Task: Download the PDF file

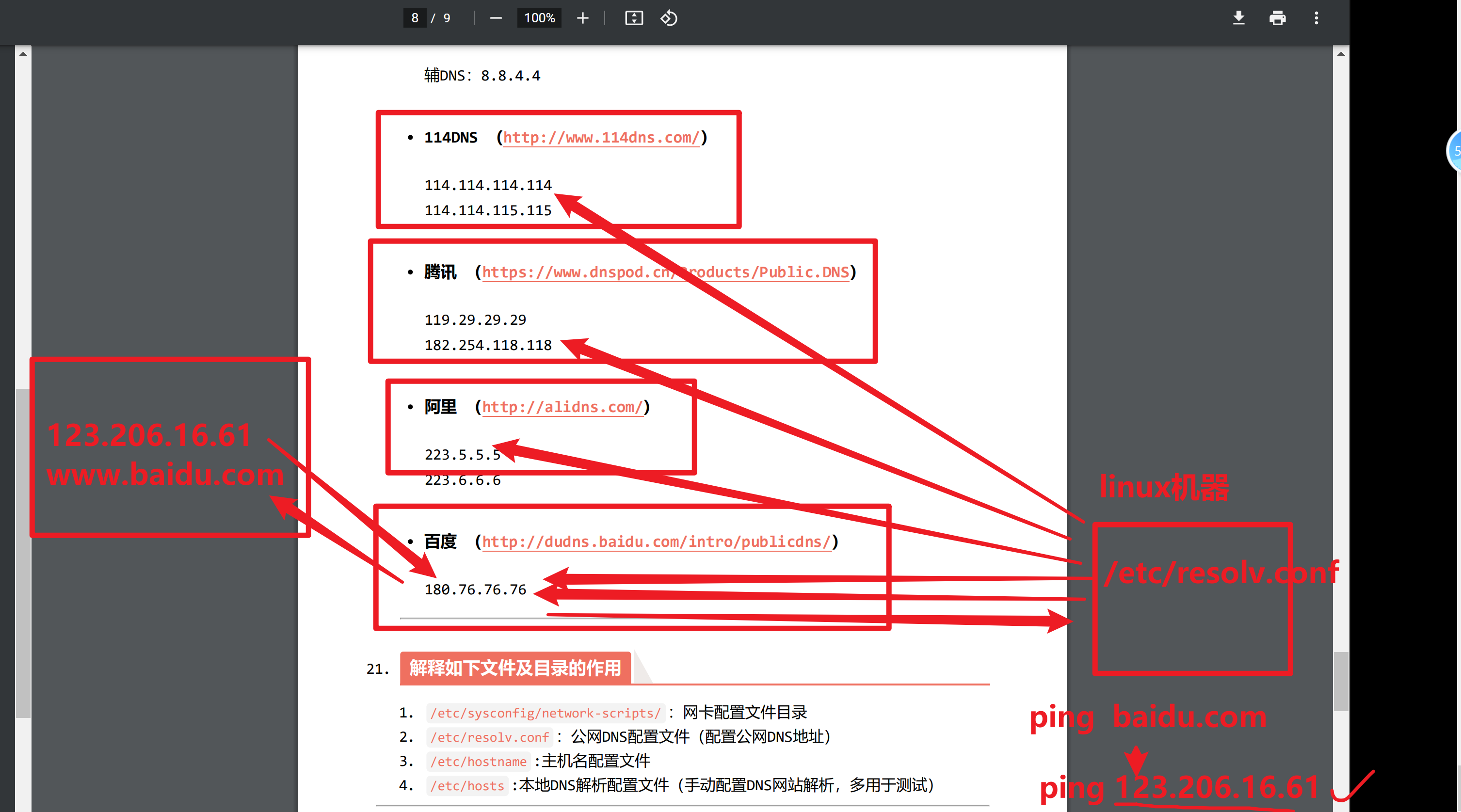Action: (1238, 18)
